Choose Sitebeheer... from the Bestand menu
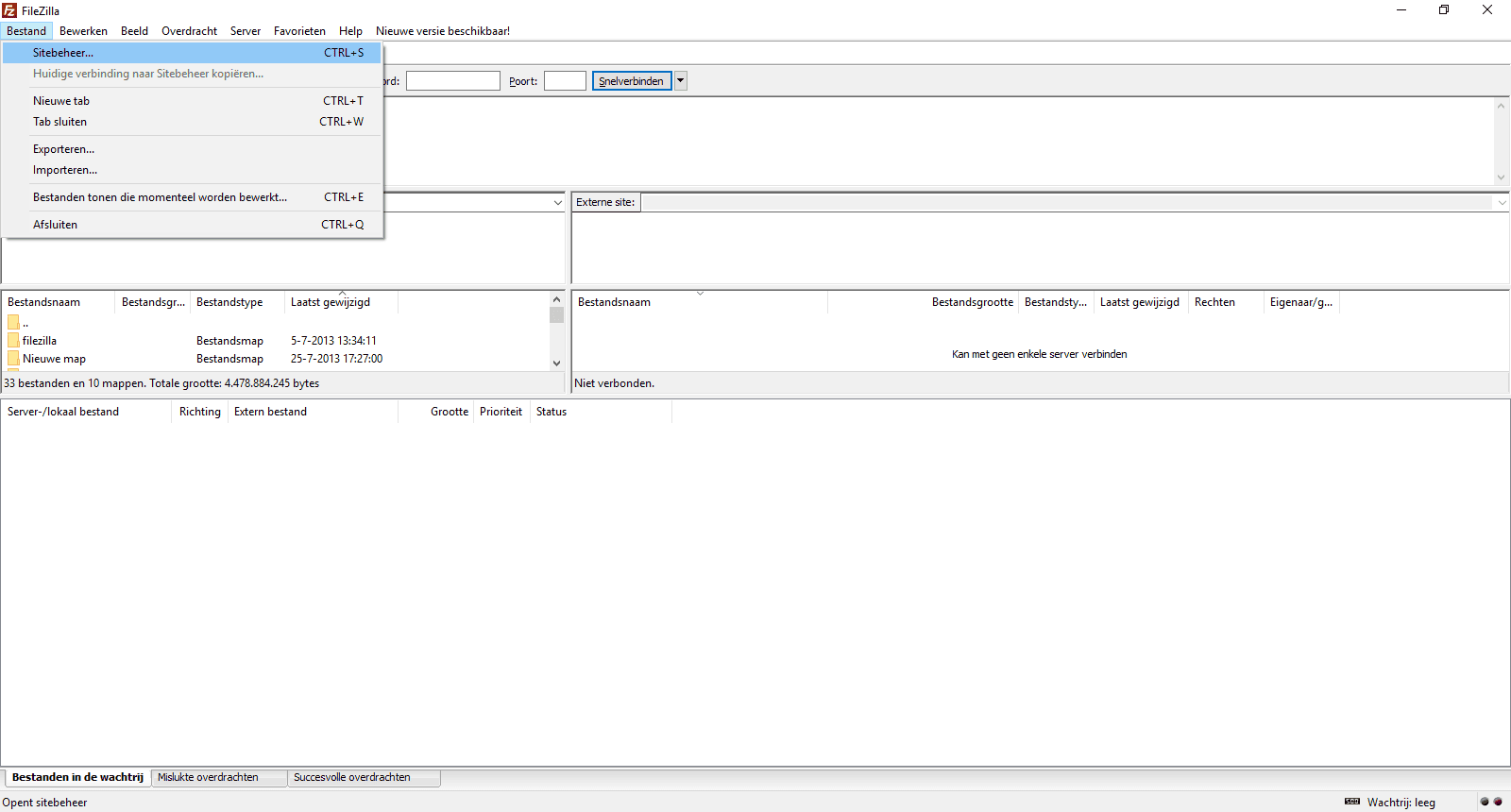 63,53
